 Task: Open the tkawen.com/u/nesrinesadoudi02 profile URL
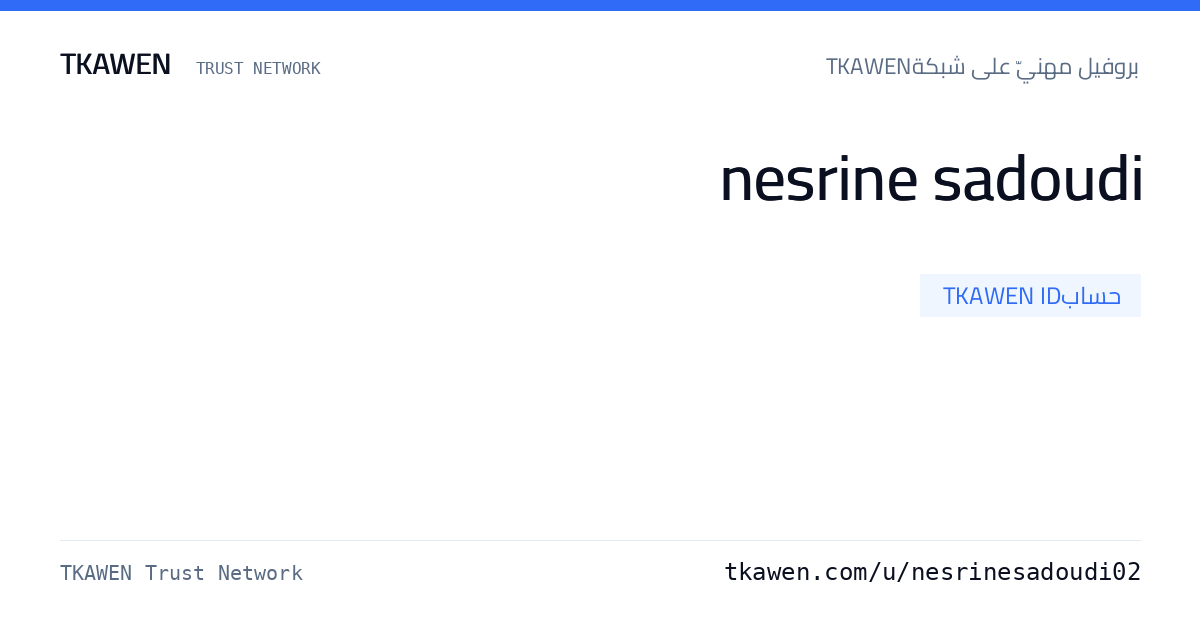click(x=932, y=572)
